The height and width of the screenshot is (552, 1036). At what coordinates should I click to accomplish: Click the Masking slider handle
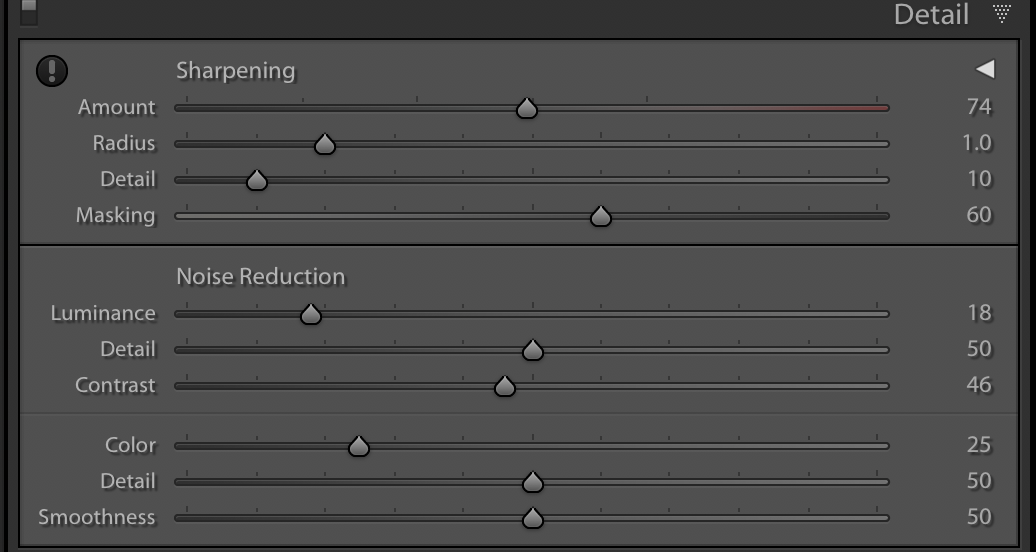[x=601, y=216]
